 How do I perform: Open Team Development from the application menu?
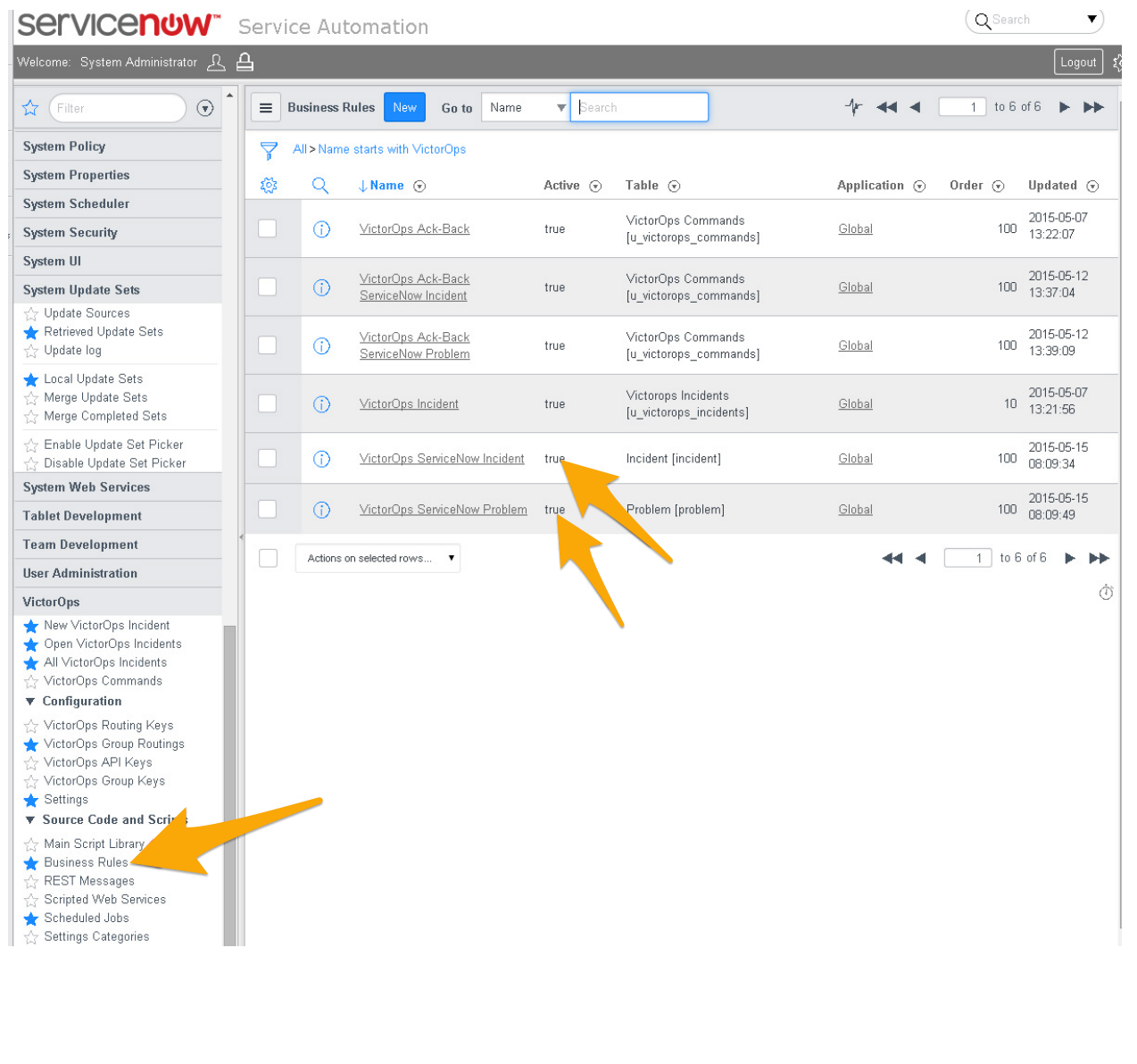[80, 544]
